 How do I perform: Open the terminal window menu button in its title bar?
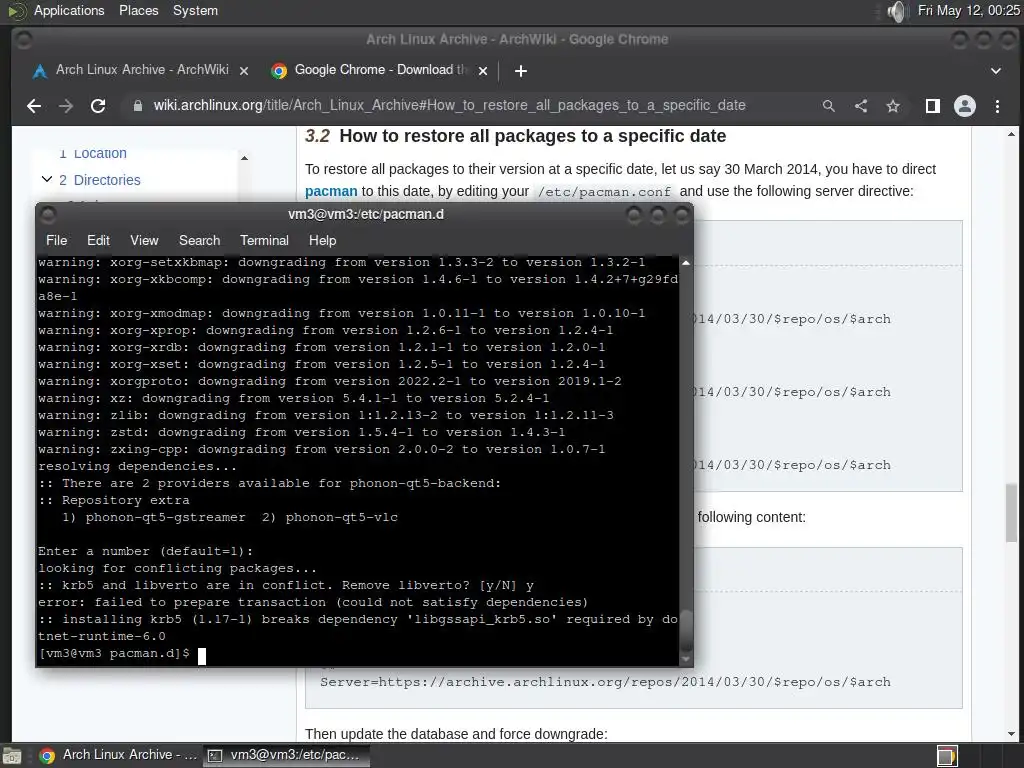[48, 215]
